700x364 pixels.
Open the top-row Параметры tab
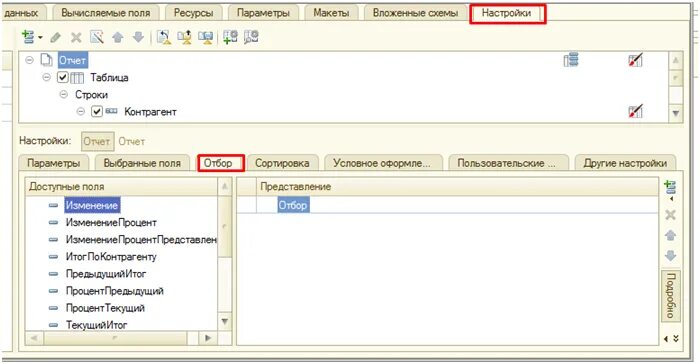pyautogui.click(x=263, y=13)
